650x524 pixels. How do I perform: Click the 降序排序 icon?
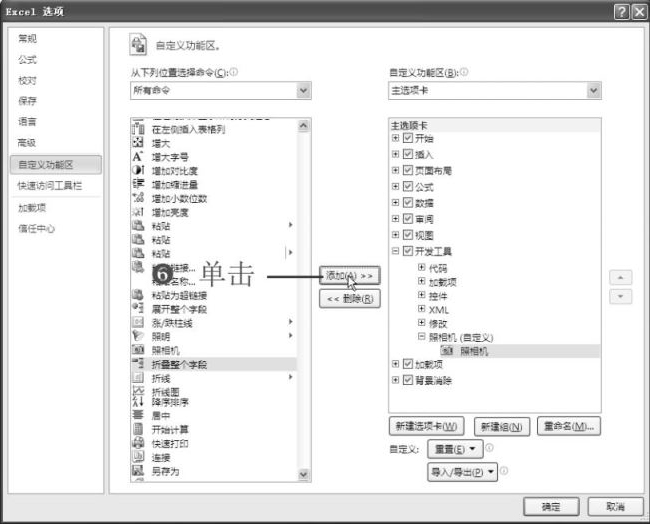point(138,401)
